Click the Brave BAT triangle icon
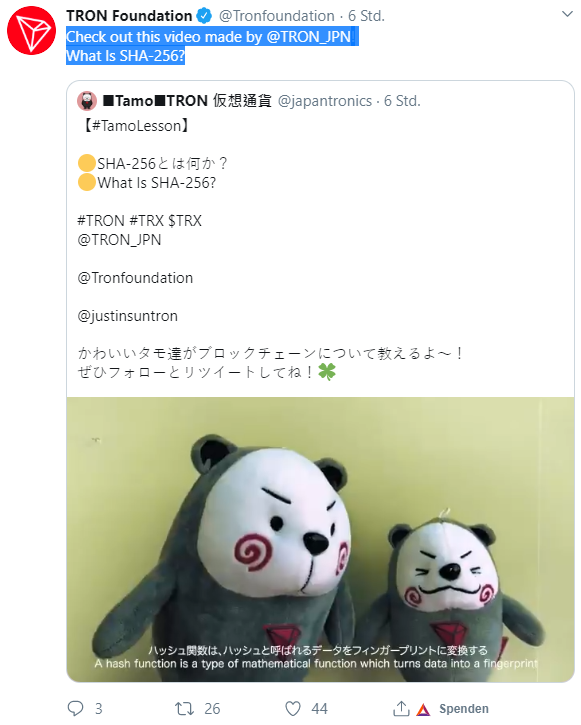Image resolution: width=581 pixels, height=725 pixels. (x=423, y=709)
